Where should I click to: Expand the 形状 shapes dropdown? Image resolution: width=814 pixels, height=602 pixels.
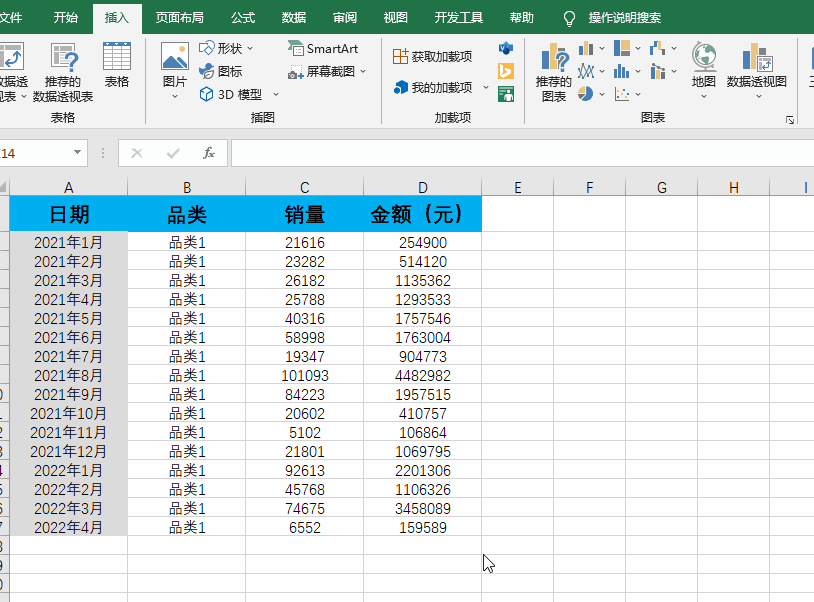[x=250, y=48]
